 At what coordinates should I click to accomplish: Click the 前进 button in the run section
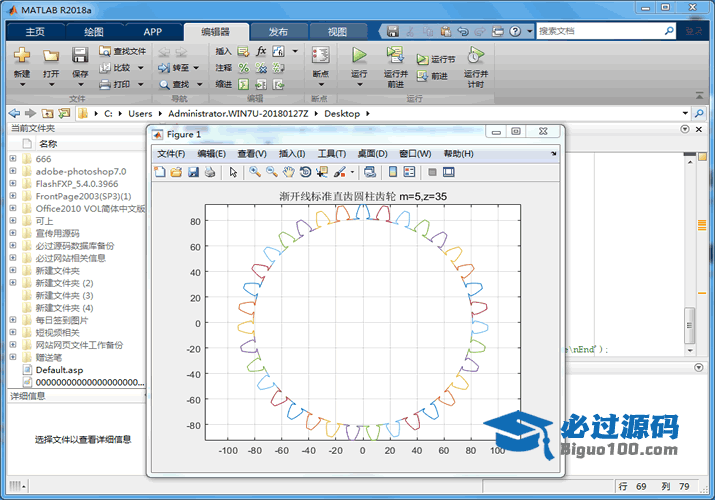[x=432, y=76]
